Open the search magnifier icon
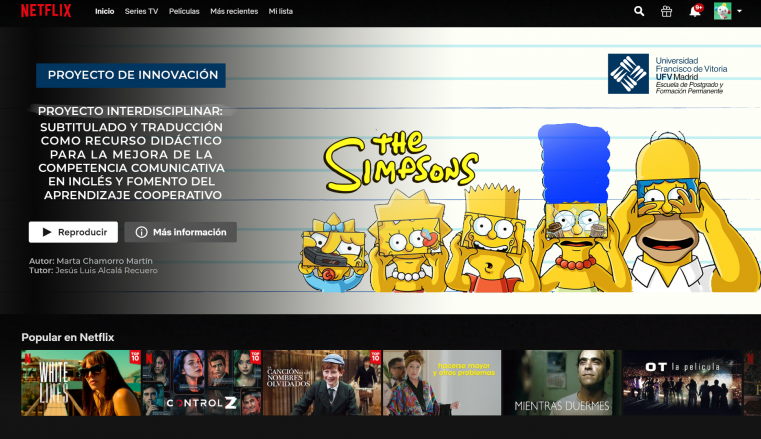This screenshot has width=761, height=439. 639,11
